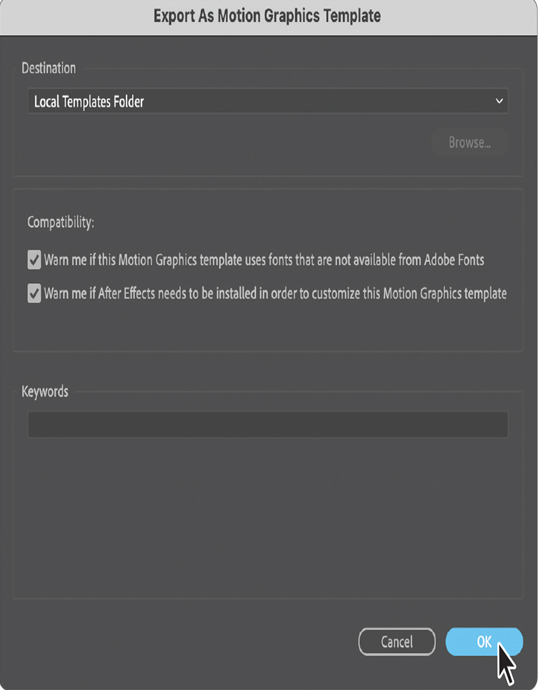Toggle via 'Warn me if this Motion Graphics template uses fonts' label

[264, 260]
